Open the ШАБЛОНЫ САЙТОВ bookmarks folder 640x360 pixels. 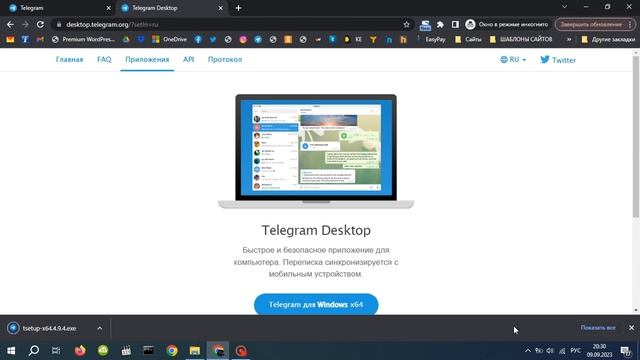tap(521, 40)
